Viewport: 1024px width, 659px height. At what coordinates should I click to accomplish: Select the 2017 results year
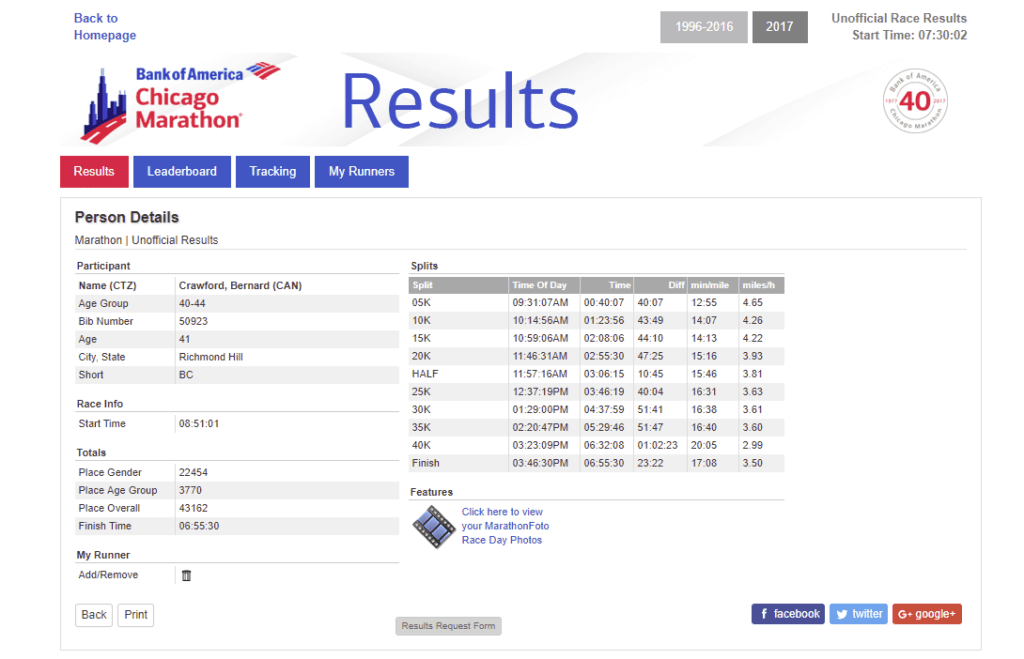pyautogui.click(x=779, y=27)
